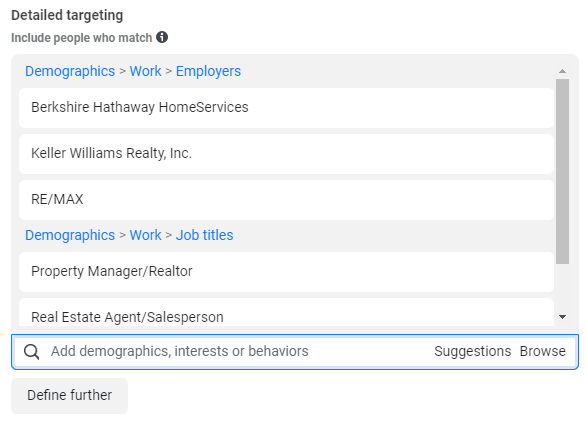Click the search magnifier icon
The image size is (587, 427).
[31, 352]
